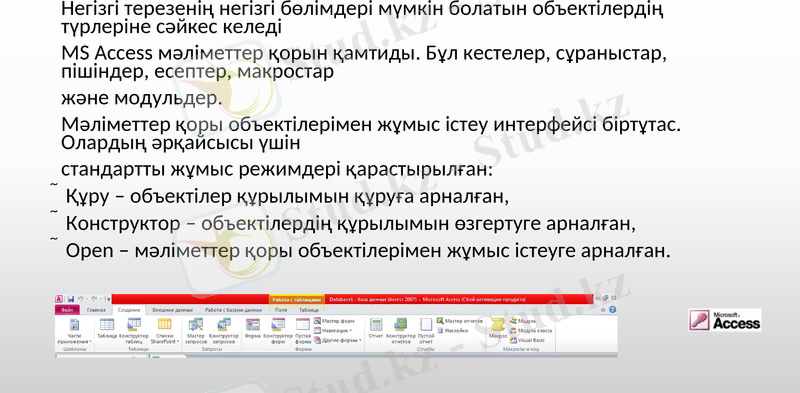
Task: Create a report with Отчет icon
Action: tap(376, 329)
